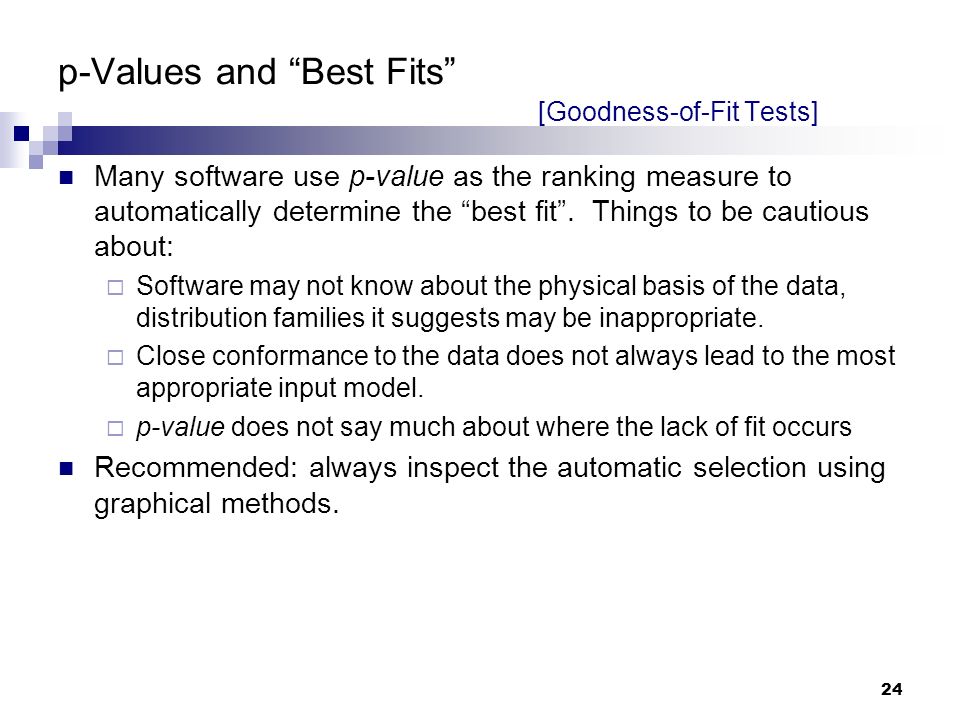This screenshot has height=720, width=960.
Task: Click the hollow box beside p-value does not say
Action: (115, 428)
